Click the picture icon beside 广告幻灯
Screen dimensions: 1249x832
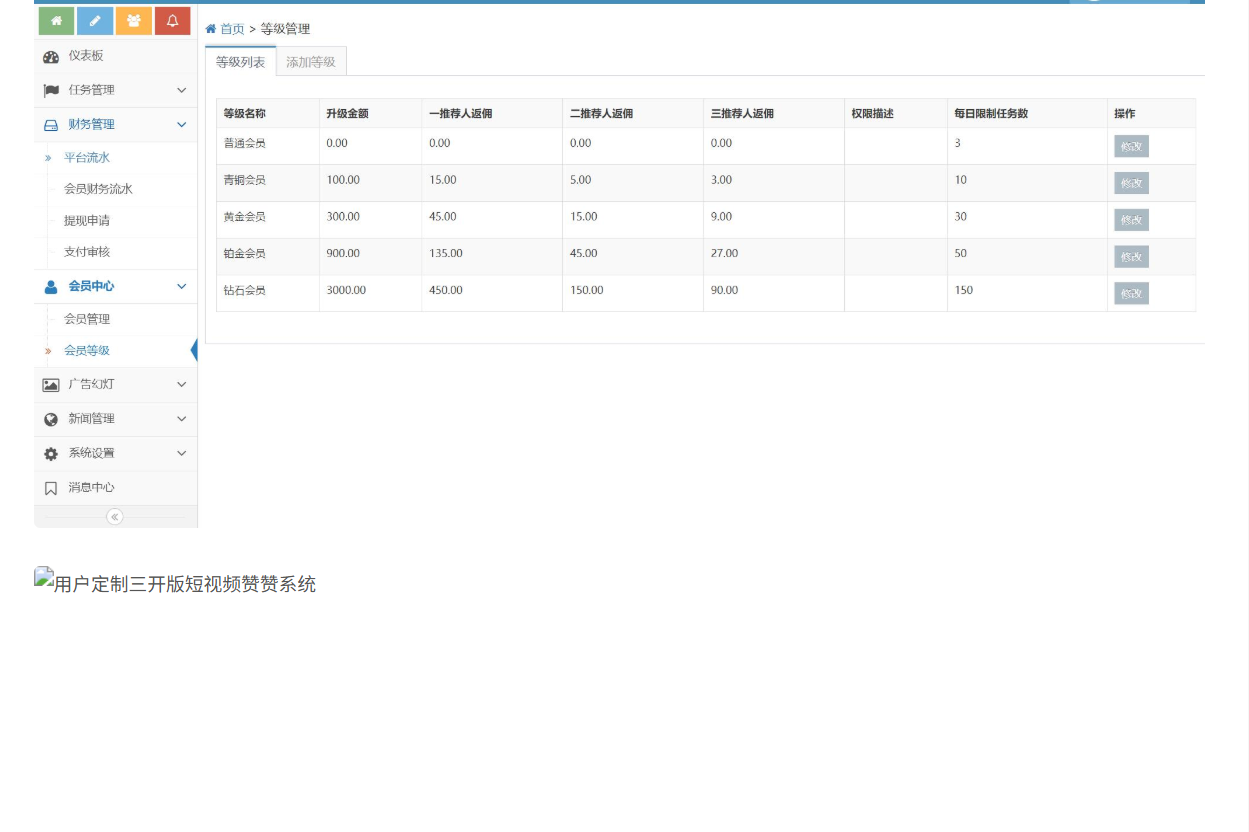[51, 385]
